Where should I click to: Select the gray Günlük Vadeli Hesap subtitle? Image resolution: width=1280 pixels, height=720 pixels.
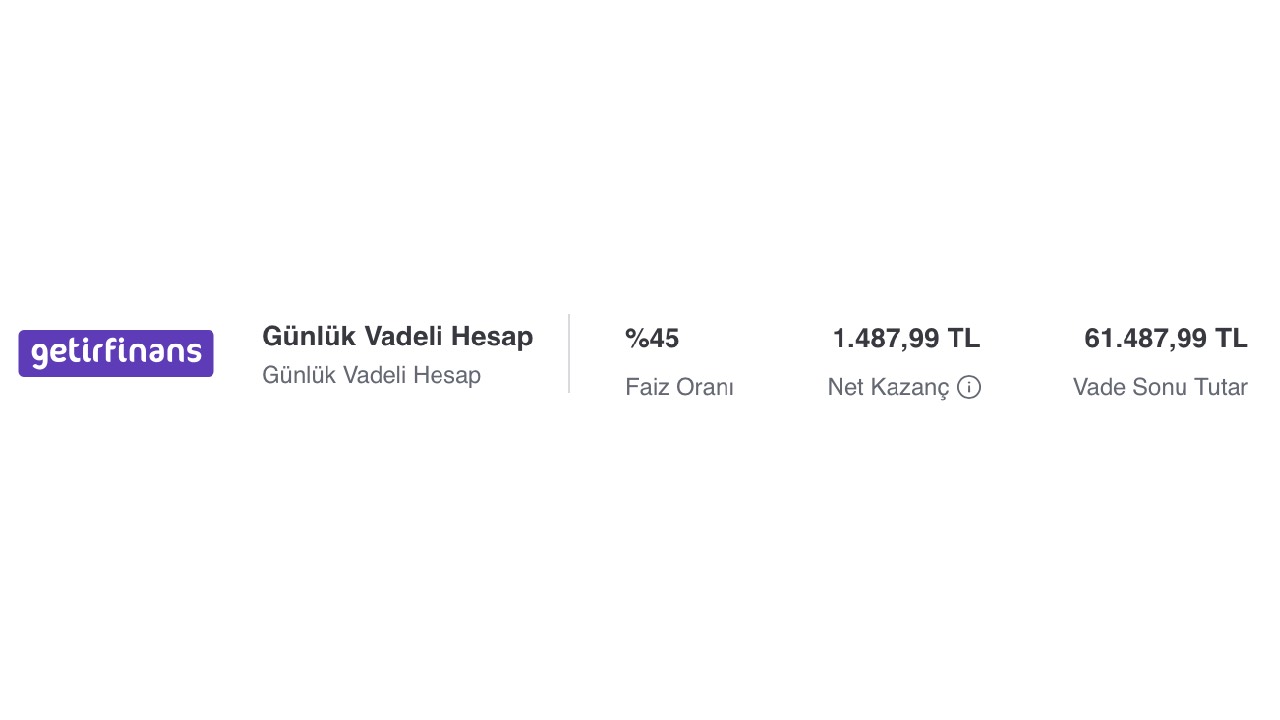pos(371,375)
